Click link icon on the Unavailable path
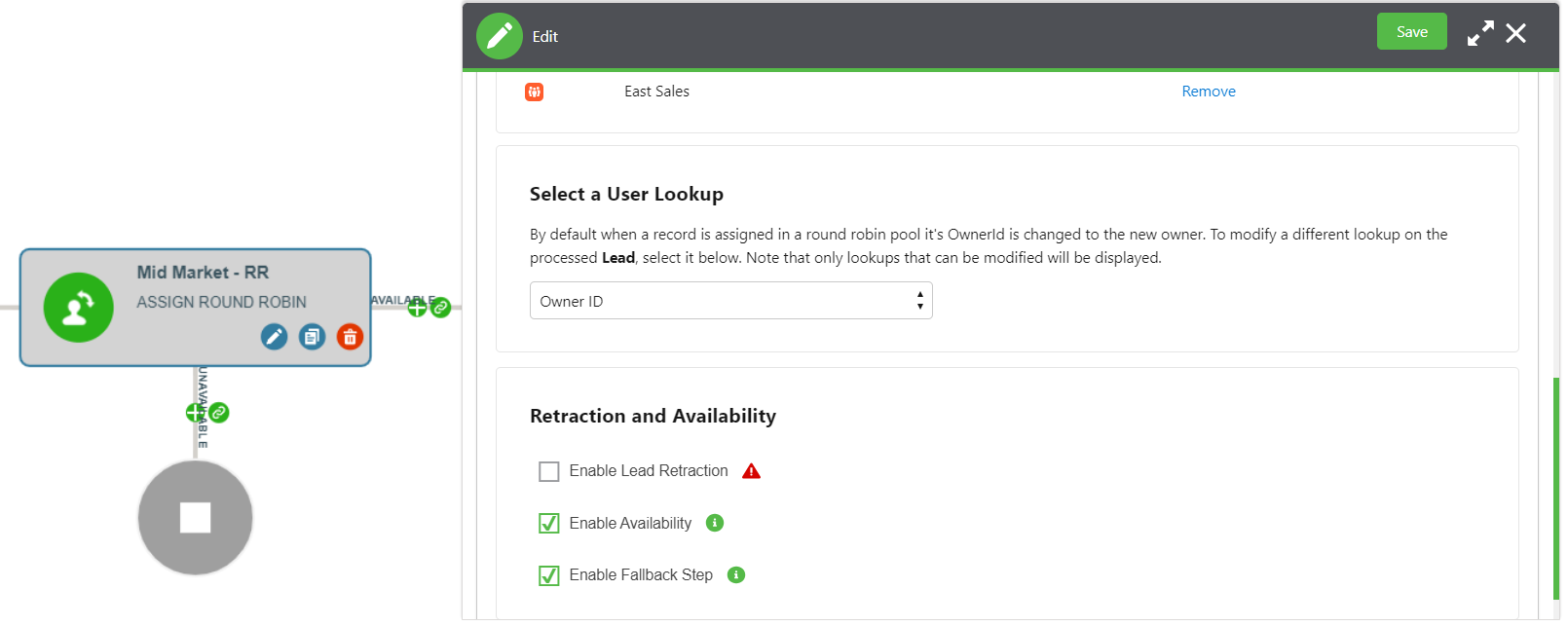 tap(220, 413)
